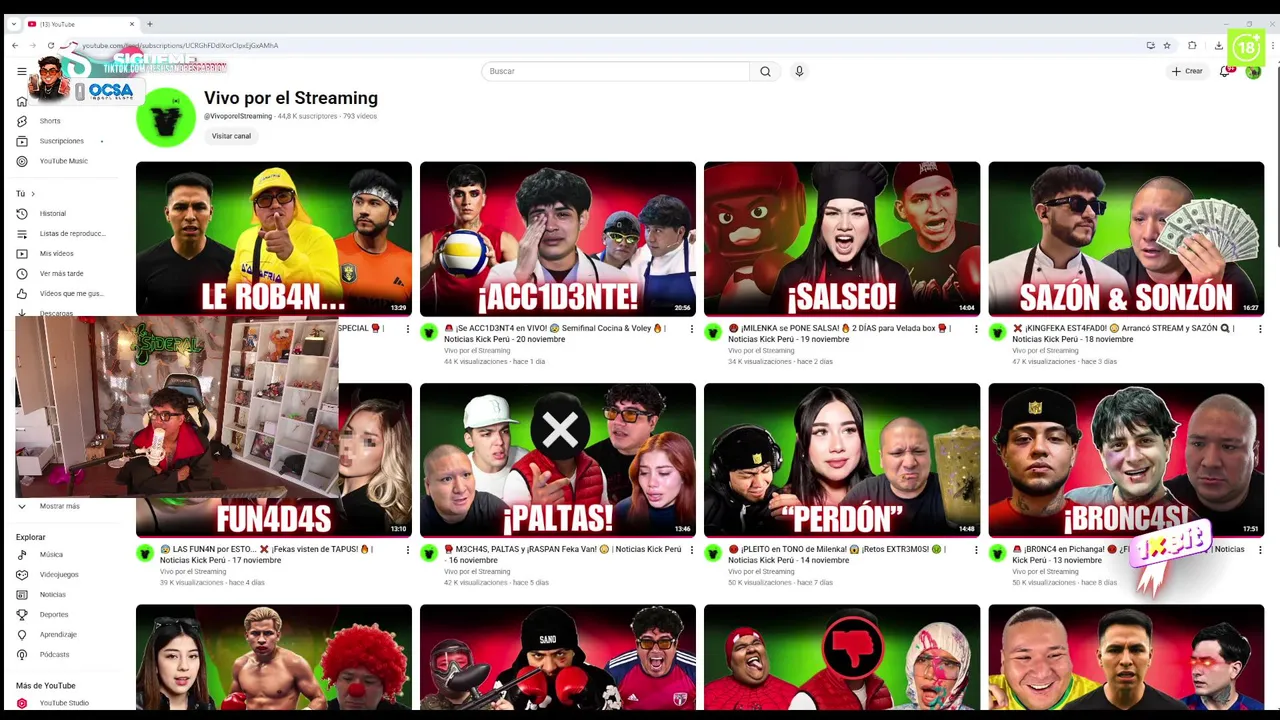Open options menu for ¡PLEITO en TONO video
This screenshot has width=1280, height=720.
[976, 549]
